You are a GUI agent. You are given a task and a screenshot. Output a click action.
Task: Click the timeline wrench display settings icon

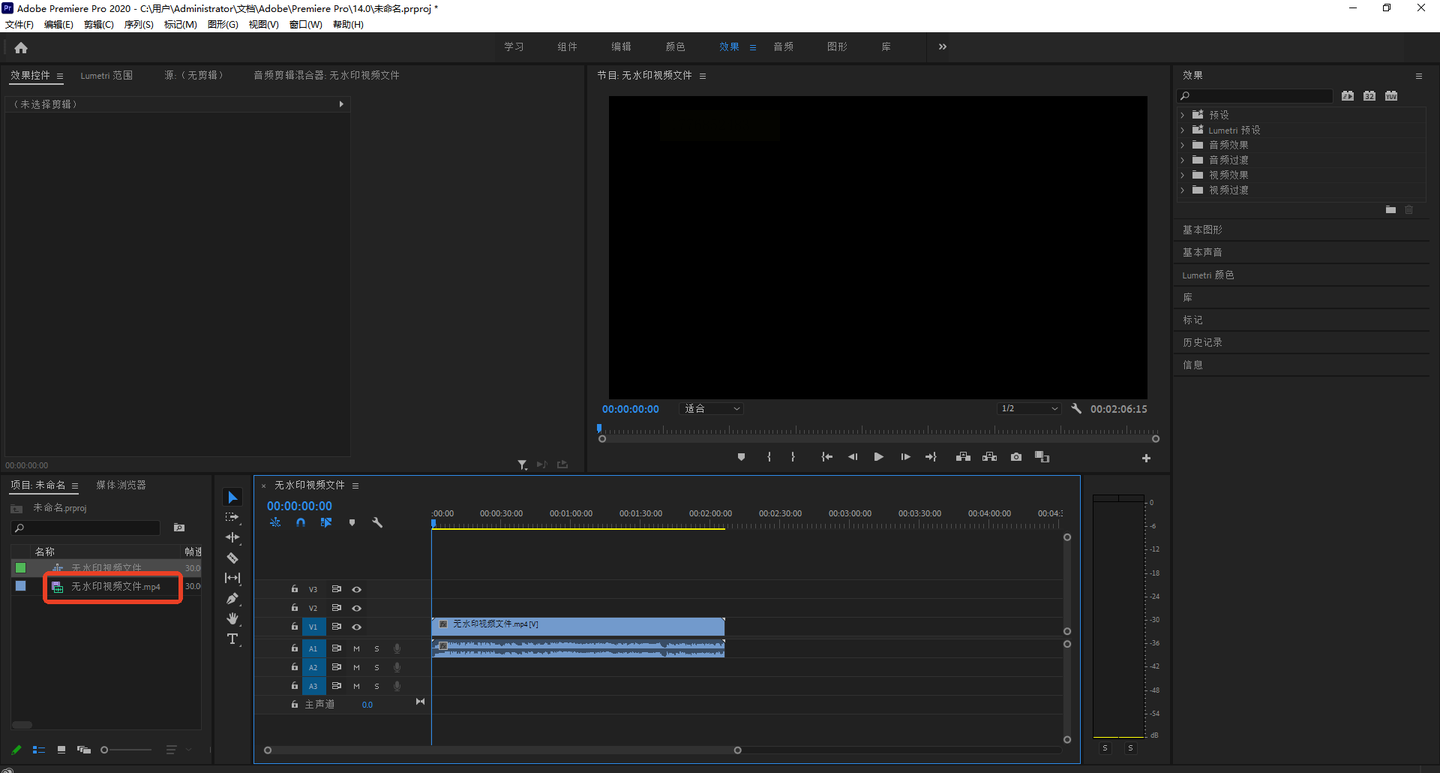click(x=377, y=522)
